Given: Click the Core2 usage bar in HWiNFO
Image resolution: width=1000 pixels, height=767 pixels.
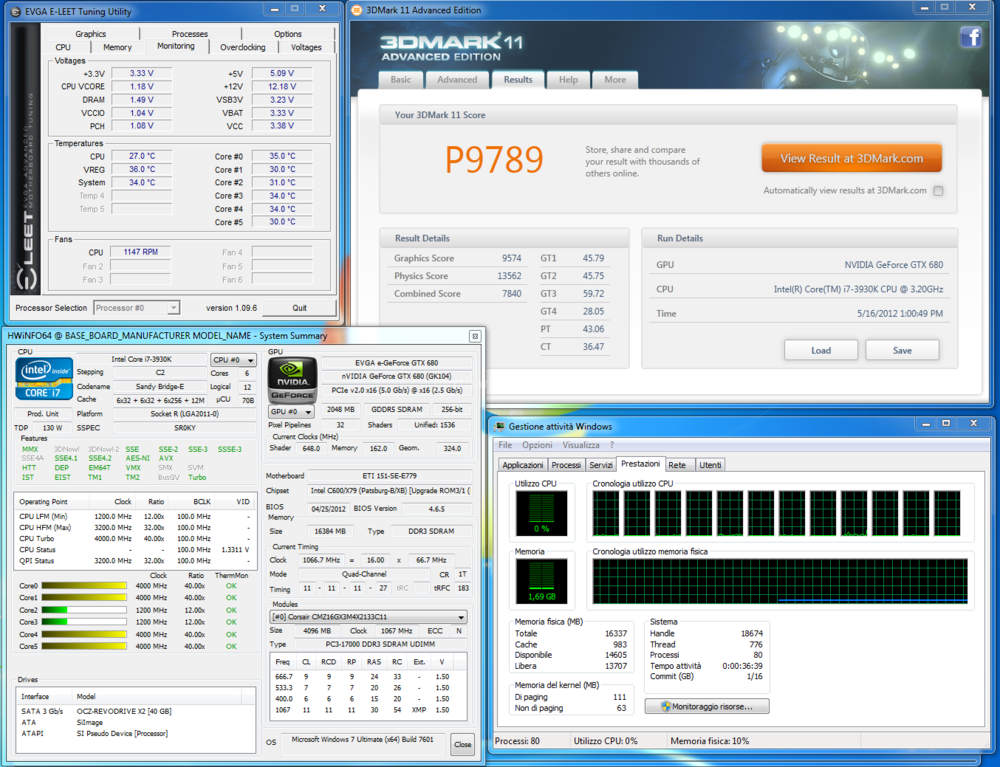Looking at the screenshot, I should tap(84, 610).
